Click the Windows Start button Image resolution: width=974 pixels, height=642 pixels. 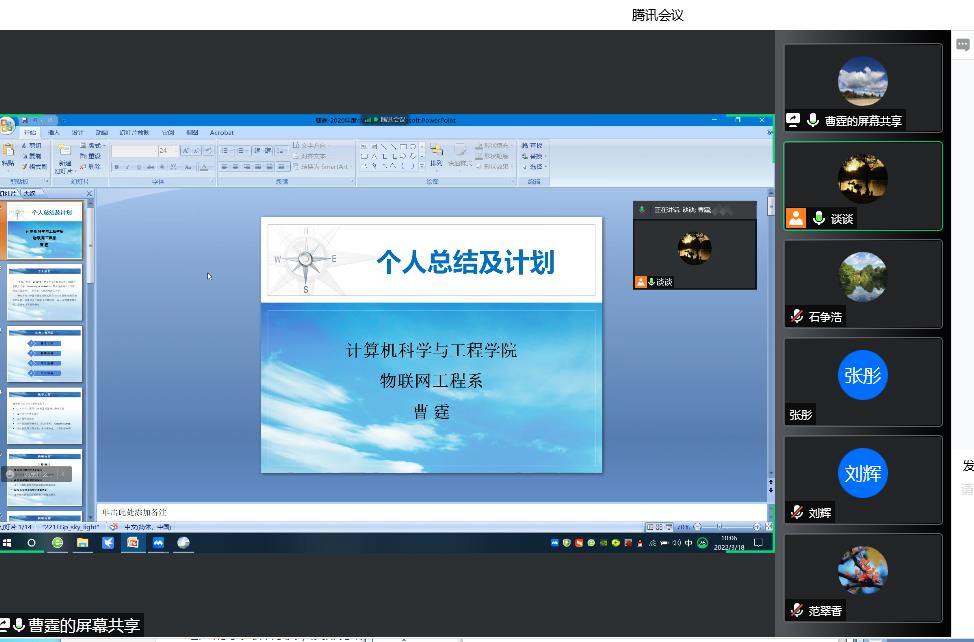click(x=7, y=543)
